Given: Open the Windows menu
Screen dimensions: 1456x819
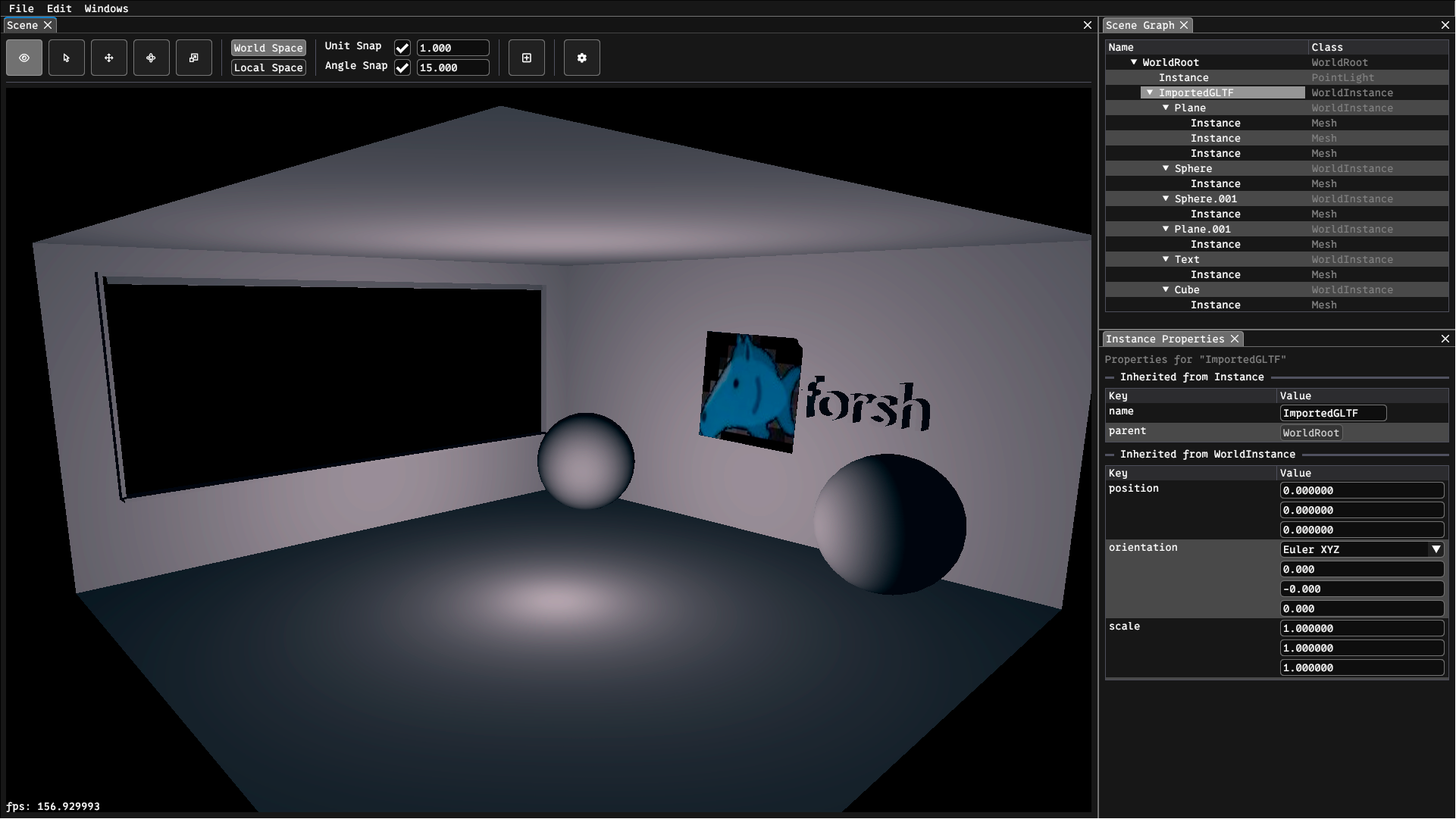Looking at the screenshot, I should [106, 8].
